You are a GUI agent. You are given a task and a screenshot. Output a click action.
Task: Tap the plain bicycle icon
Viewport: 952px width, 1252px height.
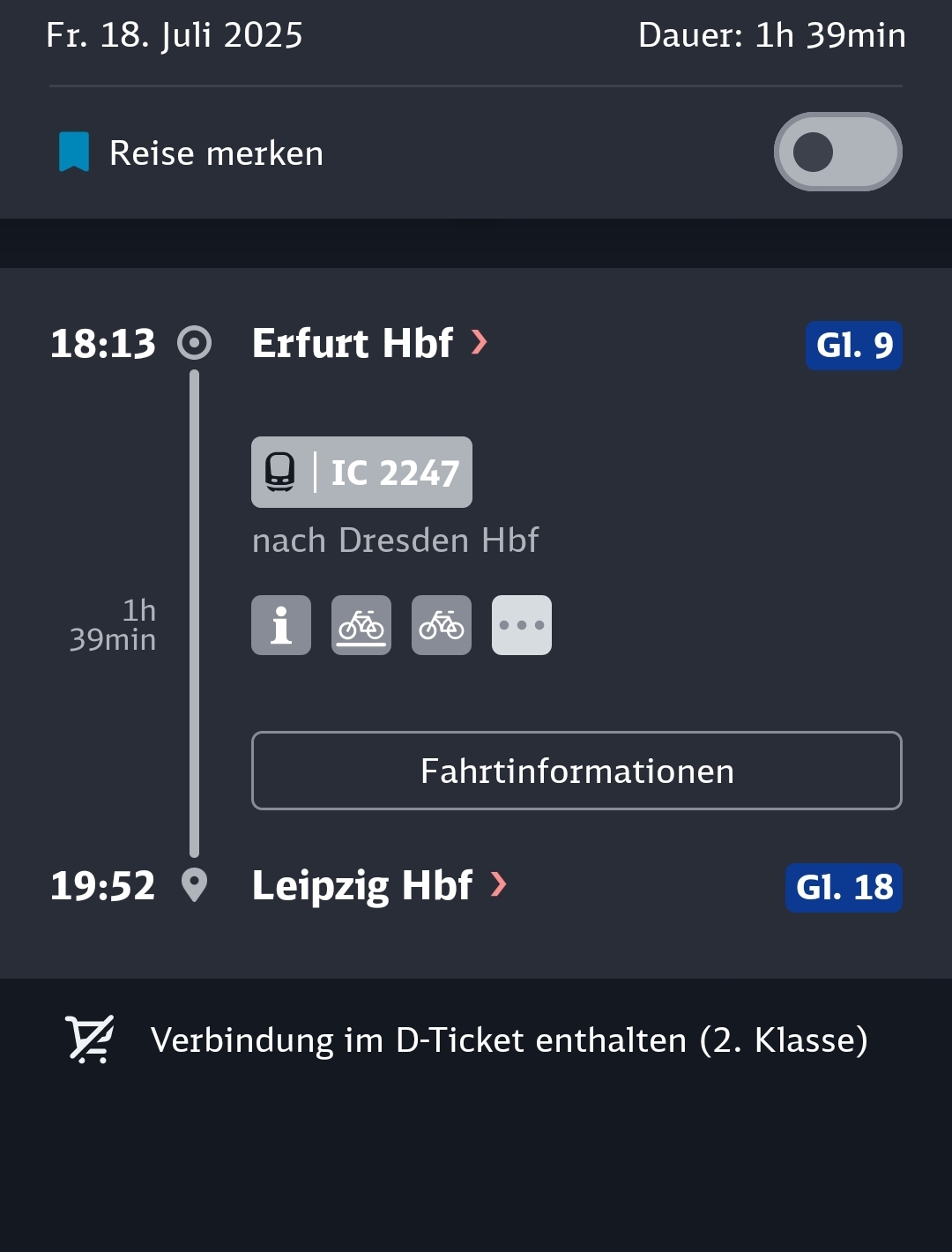(442, 625)
